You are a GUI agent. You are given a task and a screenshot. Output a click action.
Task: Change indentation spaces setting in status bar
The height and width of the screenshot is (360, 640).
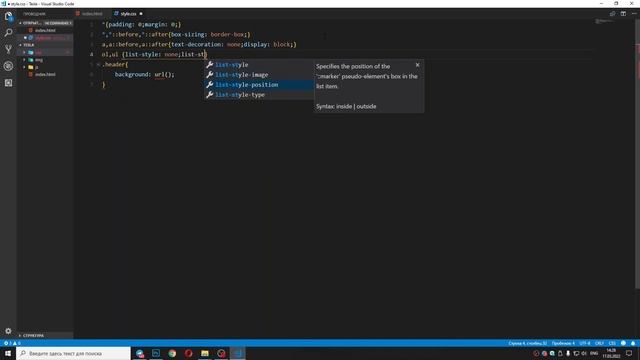tap(563, 343)
